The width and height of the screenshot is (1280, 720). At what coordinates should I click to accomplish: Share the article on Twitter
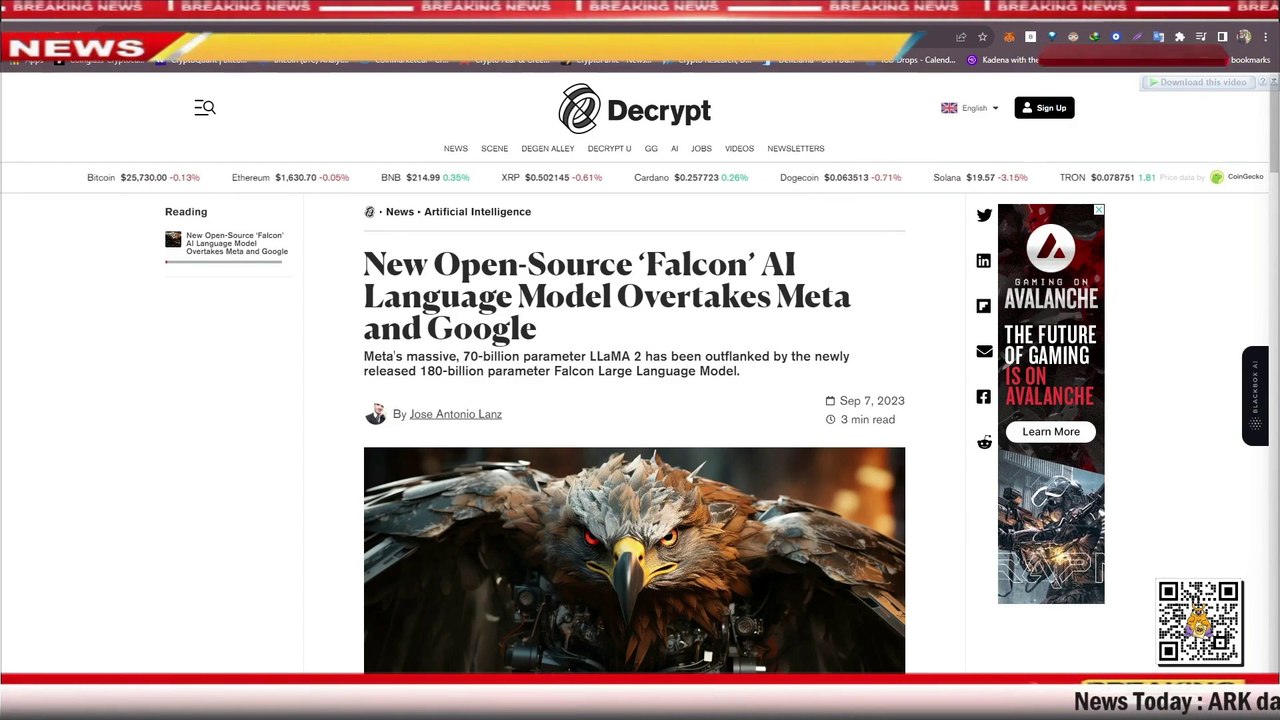(x=984, y=215)
